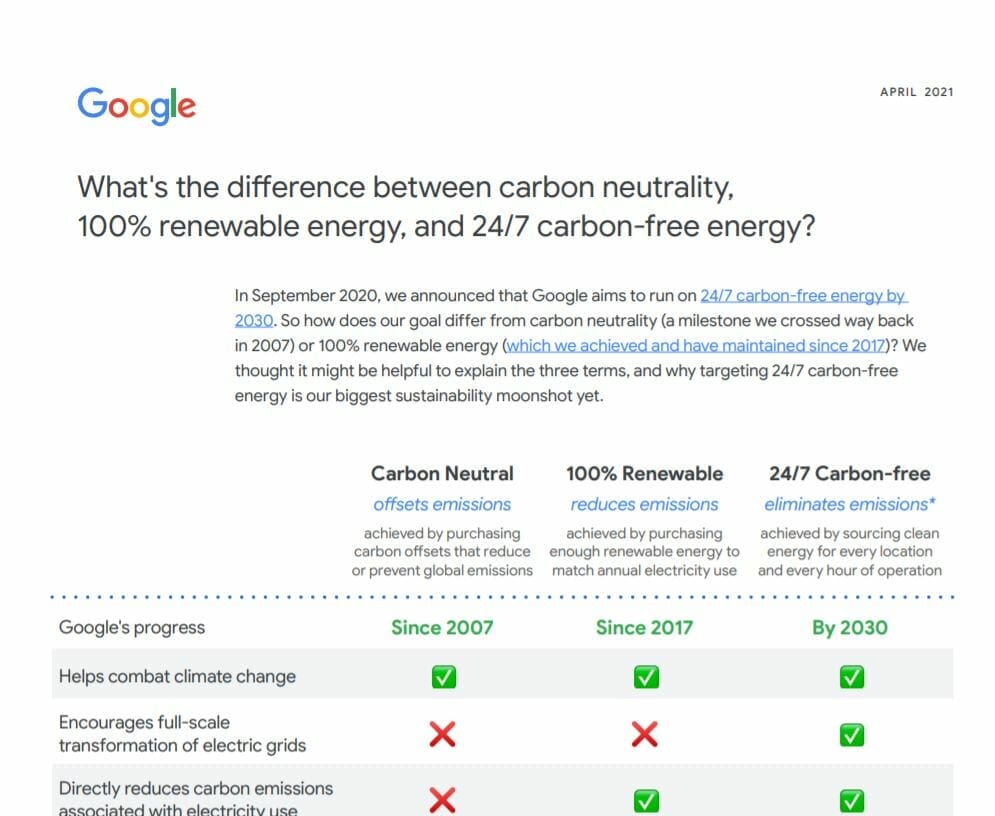Click the "Carbon Neutral" column heading

[x=442, y=474]
